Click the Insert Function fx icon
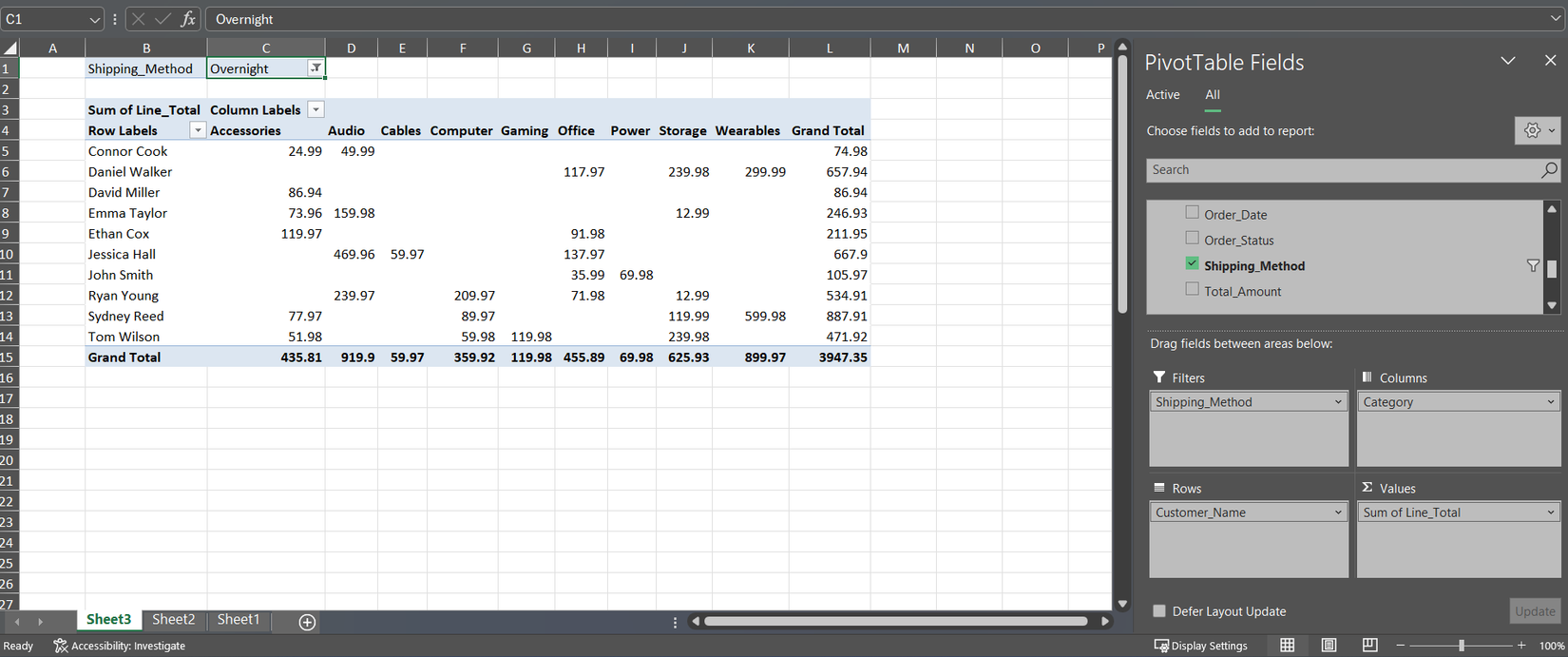The width and height of the screenshot is (1568, 657). (188, 19)
